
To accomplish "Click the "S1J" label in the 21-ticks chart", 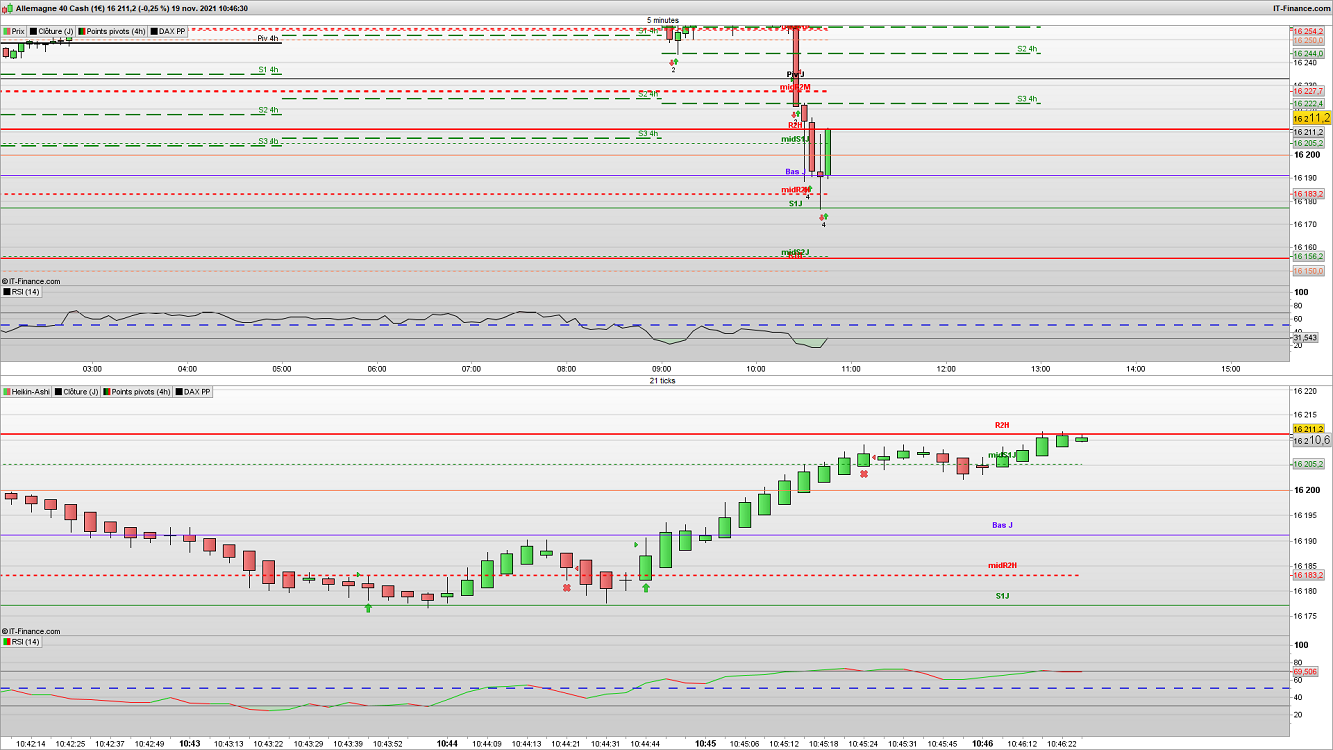I will [x=1002, y=596].
